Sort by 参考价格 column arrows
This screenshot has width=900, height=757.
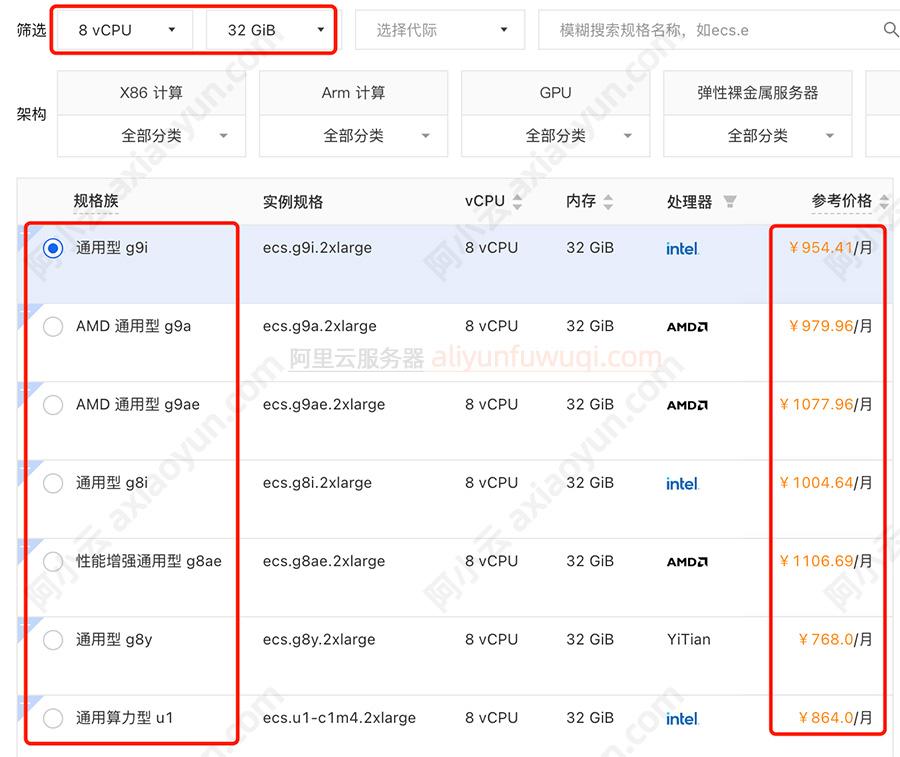click(x=885, y=201)
